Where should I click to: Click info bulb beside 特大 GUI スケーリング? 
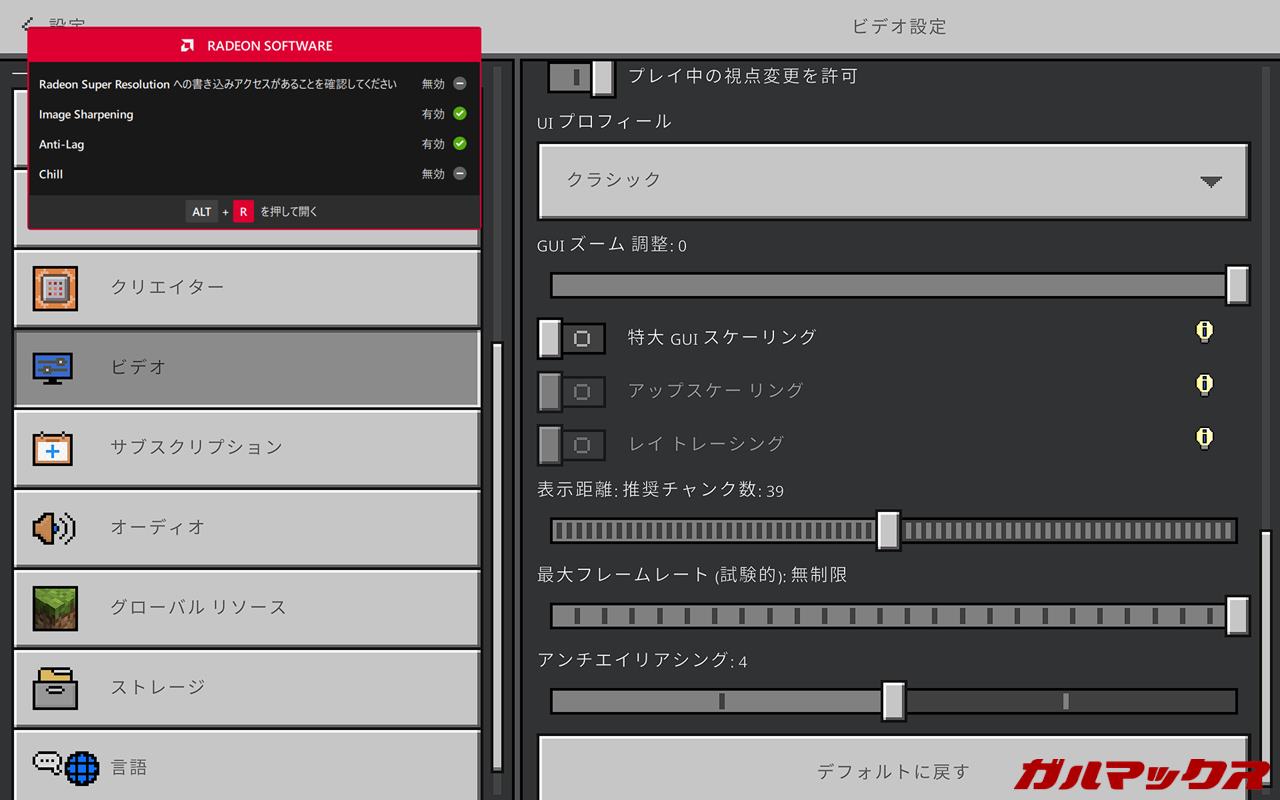(1205, 332)
